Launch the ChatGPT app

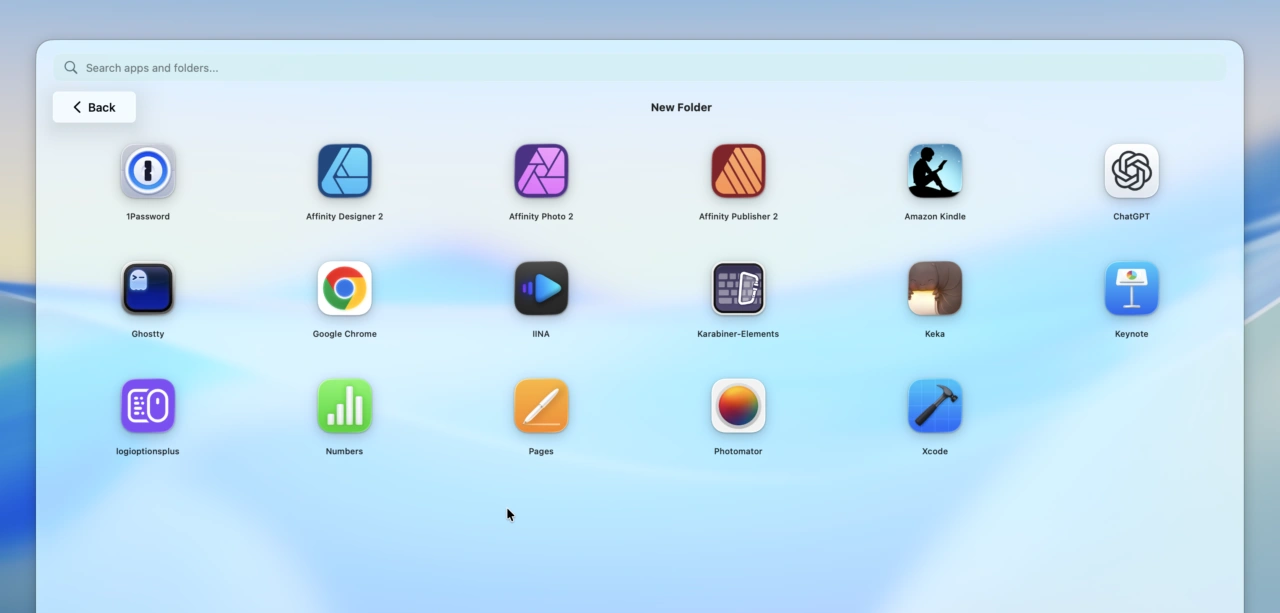1131,172
